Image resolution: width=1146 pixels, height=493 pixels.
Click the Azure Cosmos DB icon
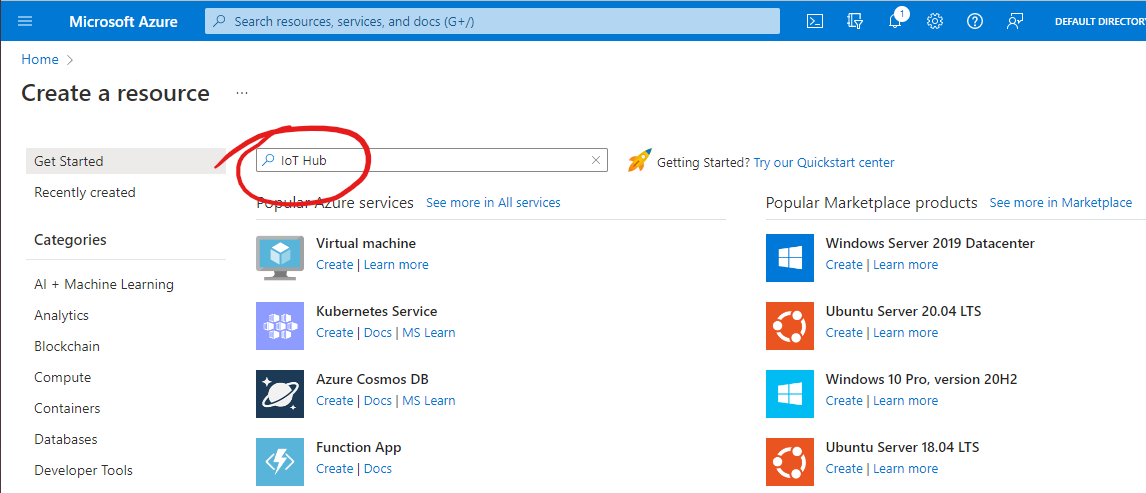280,394
